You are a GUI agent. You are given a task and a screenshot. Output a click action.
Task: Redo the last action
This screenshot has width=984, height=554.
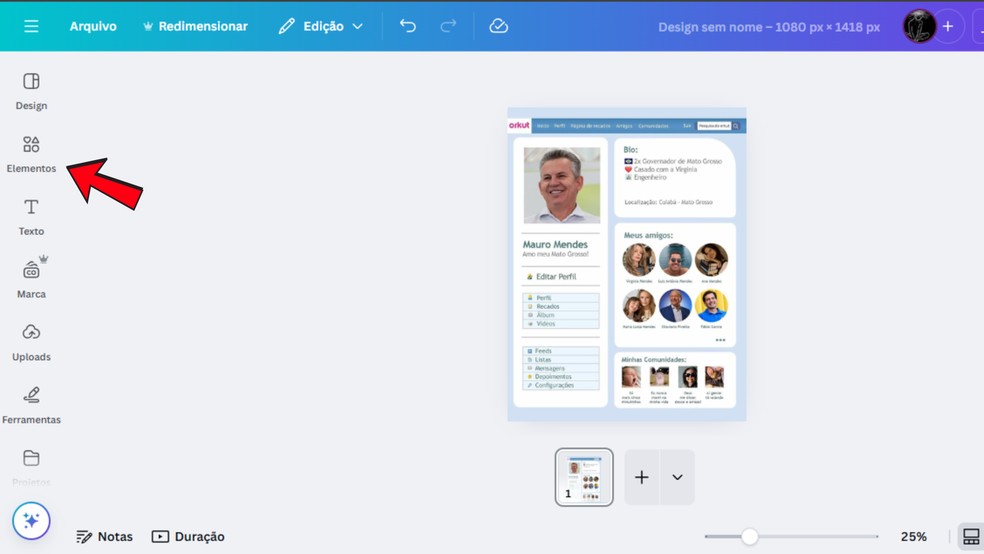448,26
